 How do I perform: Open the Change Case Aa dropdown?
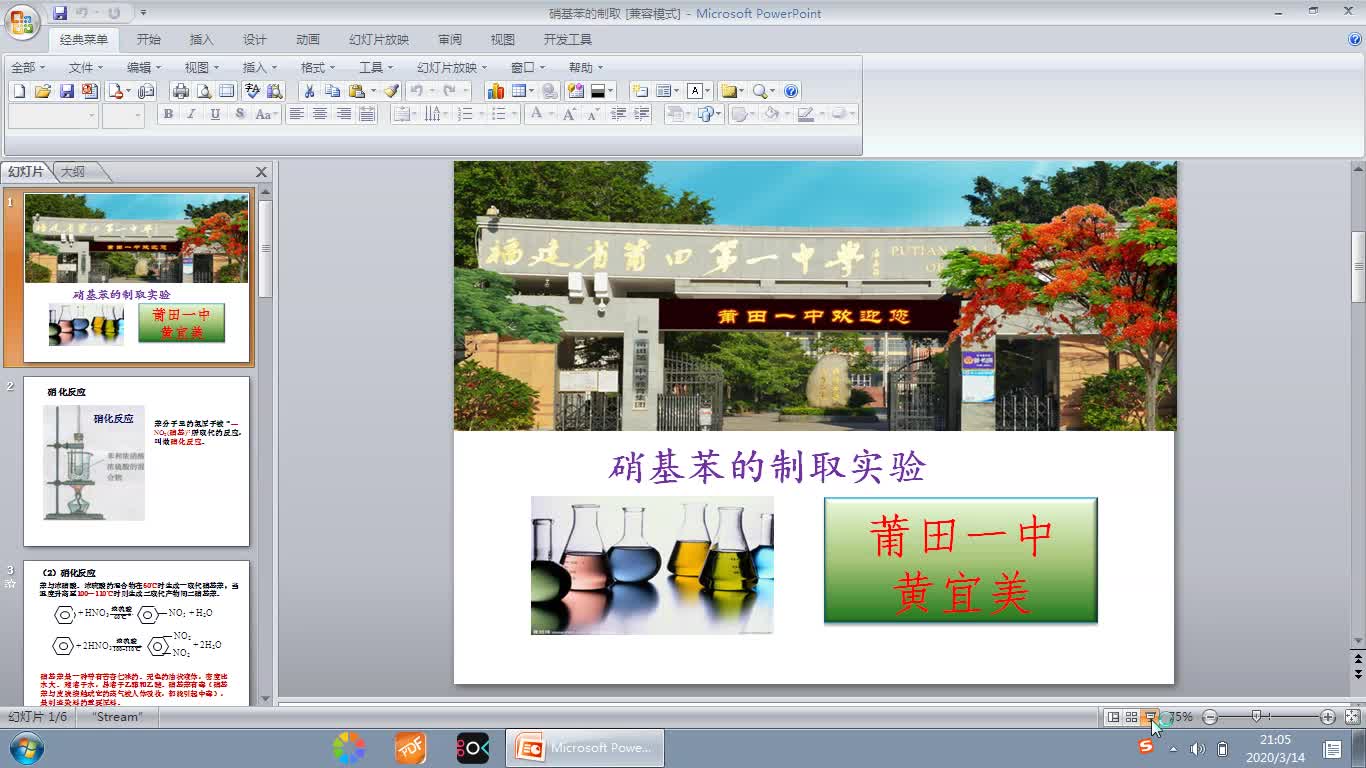click(265, 115)
